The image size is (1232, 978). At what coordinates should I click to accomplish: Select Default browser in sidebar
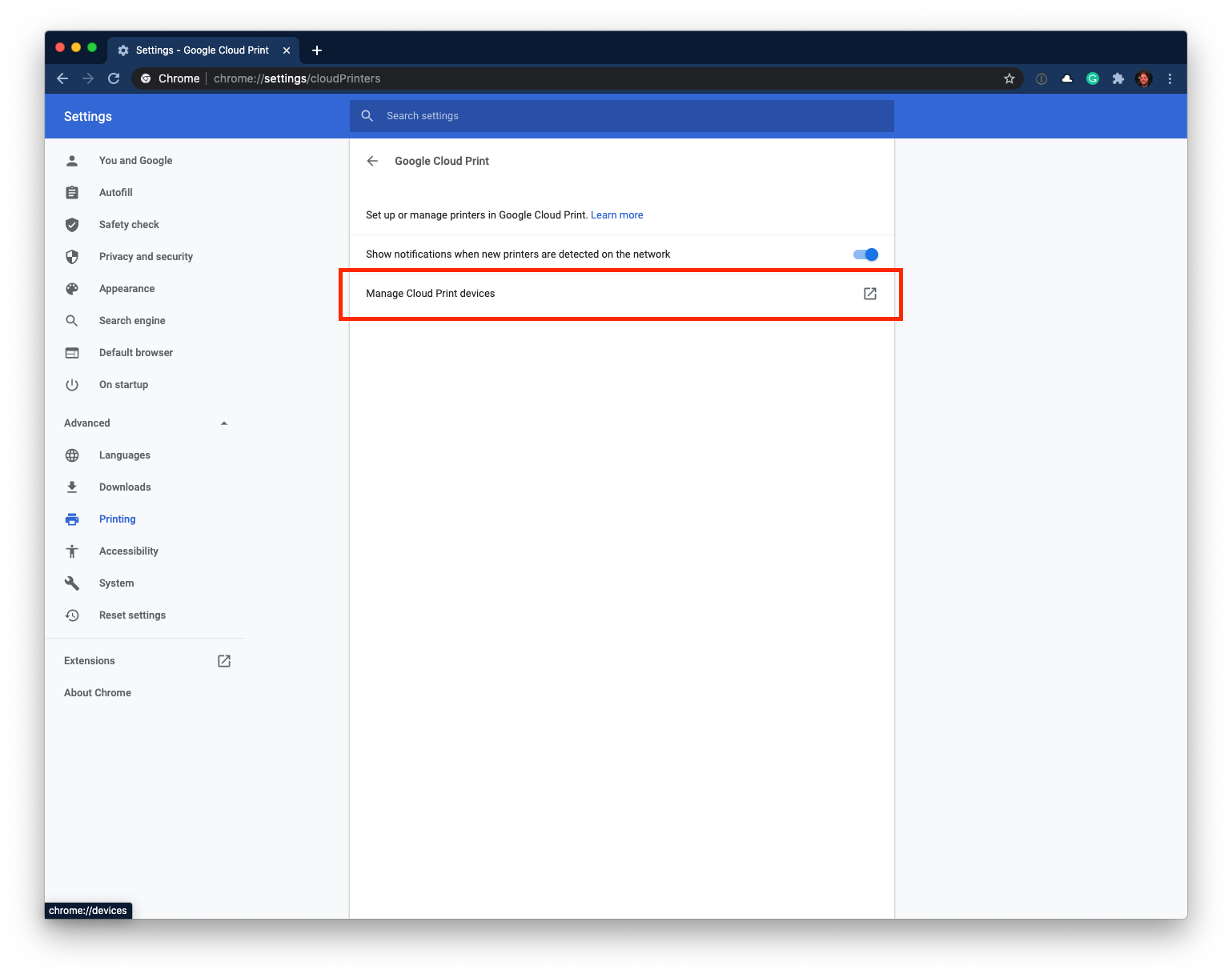pyautogui.click(x=136, y=353)
